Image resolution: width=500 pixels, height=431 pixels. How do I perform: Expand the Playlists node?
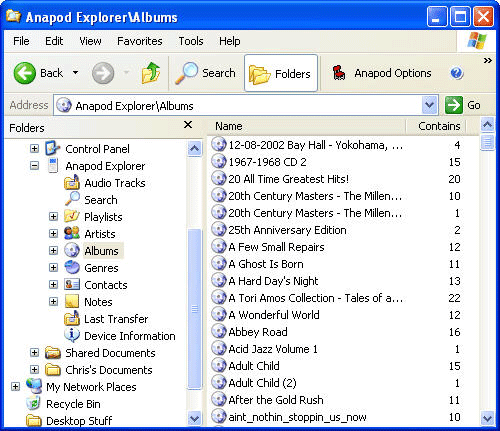tap(53, 216)
